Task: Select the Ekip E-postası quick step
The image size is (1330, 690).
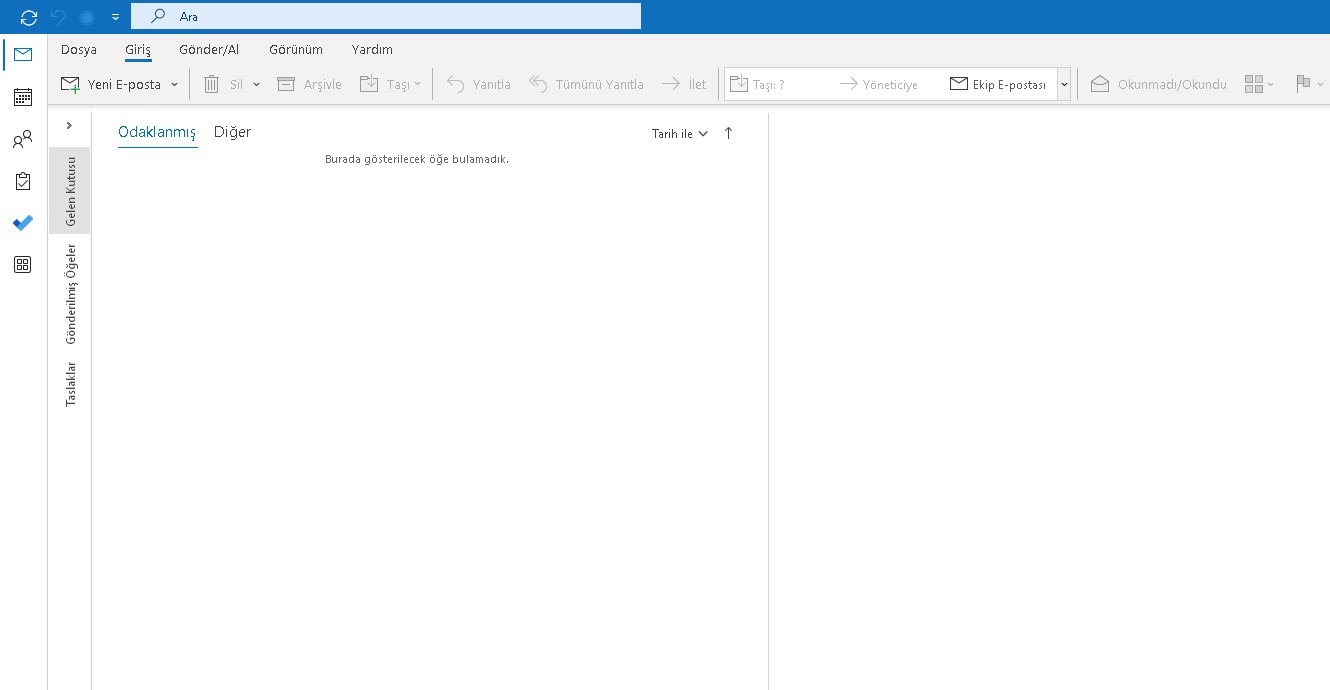Action: pos(998,85)
